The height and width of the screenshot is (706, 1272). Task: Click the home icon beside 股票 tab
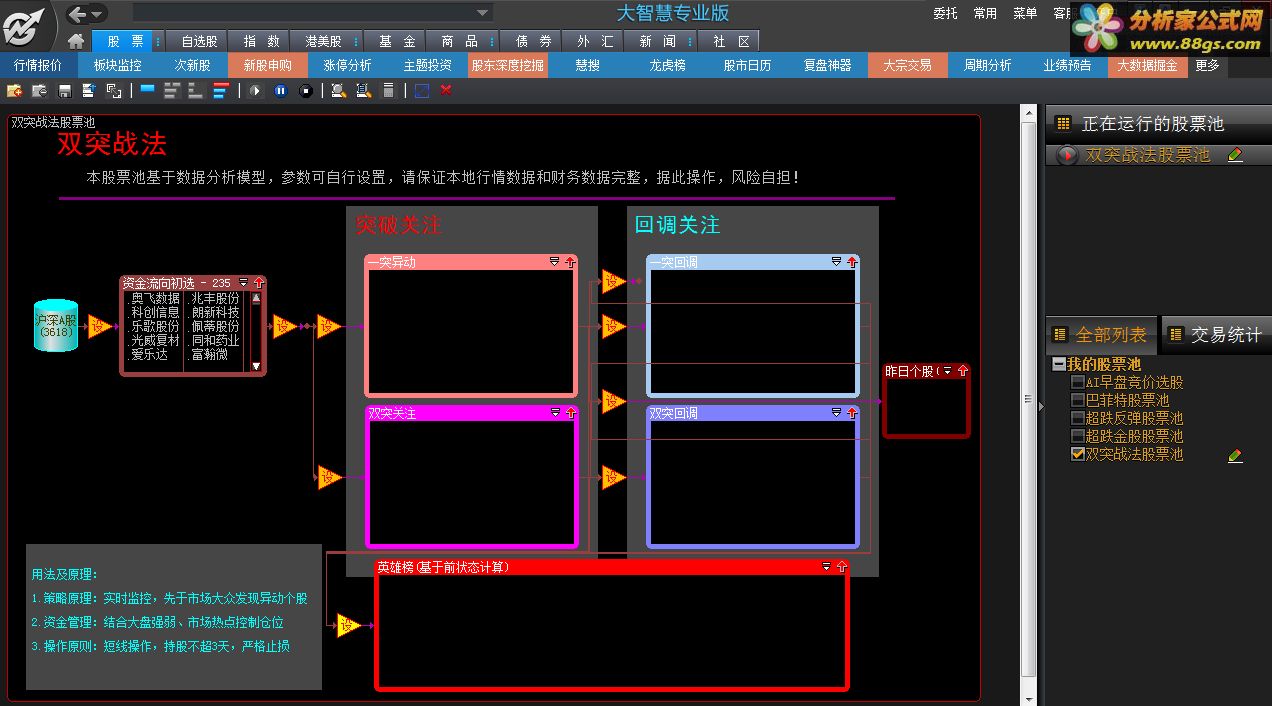click(x=76, y=42)
